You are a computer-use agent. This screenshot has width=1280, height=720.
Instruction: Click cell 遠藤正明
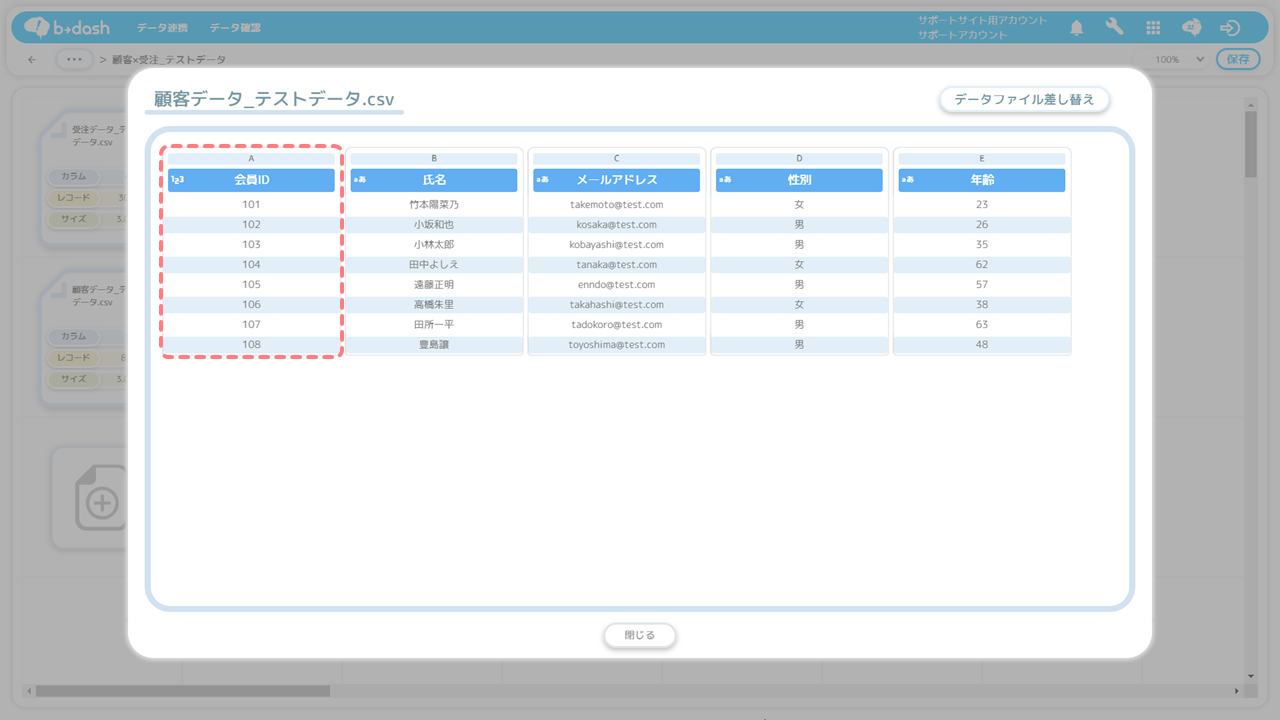(434, 285)
